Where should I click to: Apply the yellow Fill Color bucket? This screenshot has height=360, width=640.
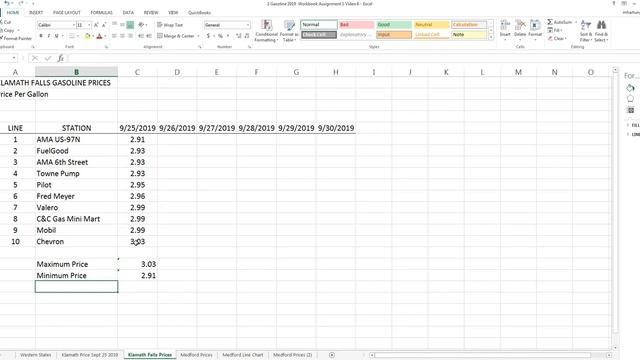point(87,36)
